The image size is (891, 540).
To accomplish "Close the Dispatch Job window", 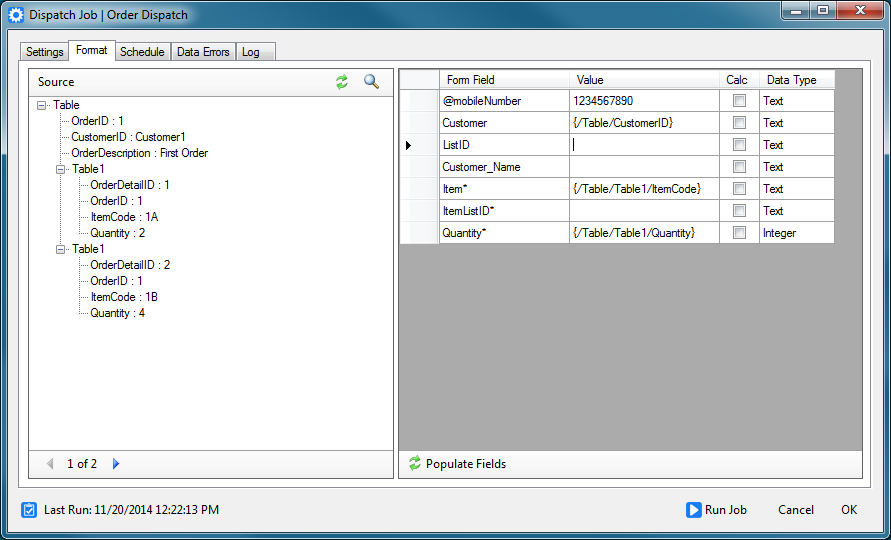I will pyautogui.click(x=860, y=10).
